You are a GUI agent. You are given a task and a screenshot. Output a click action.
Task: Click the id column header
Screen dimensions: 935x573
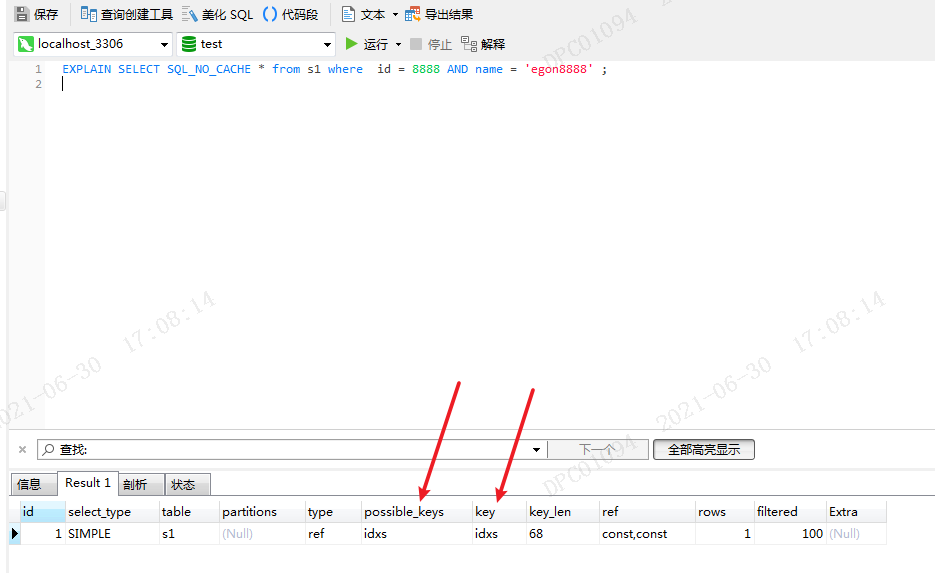coord(43,512)
